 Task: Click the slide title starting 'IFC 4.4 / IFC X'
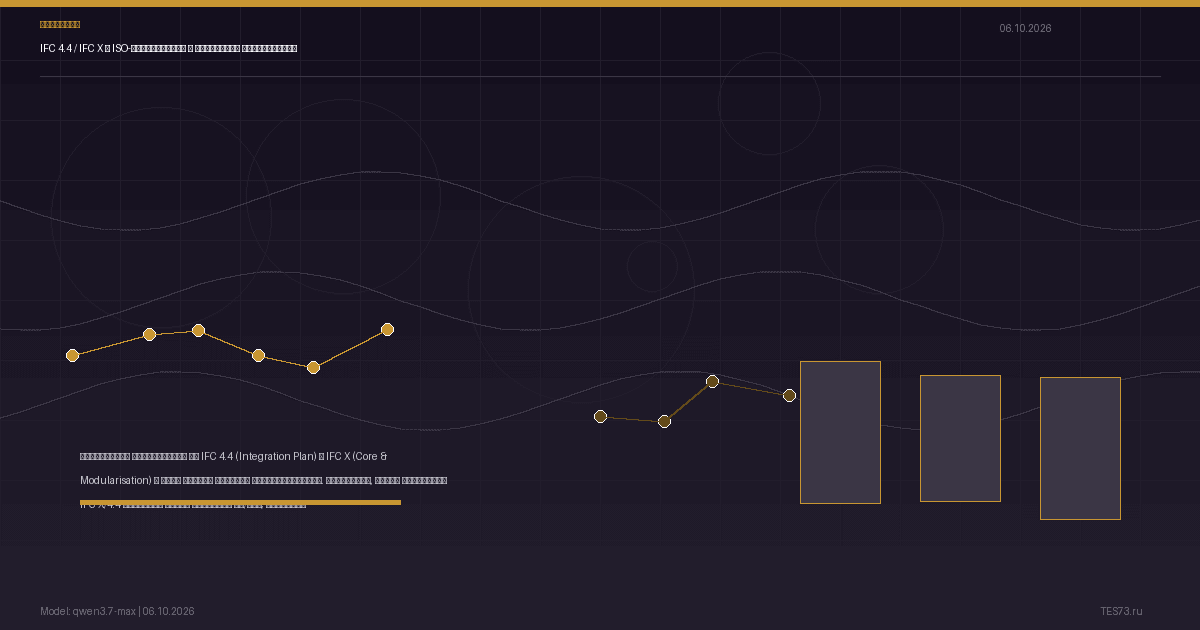(168, 48)
